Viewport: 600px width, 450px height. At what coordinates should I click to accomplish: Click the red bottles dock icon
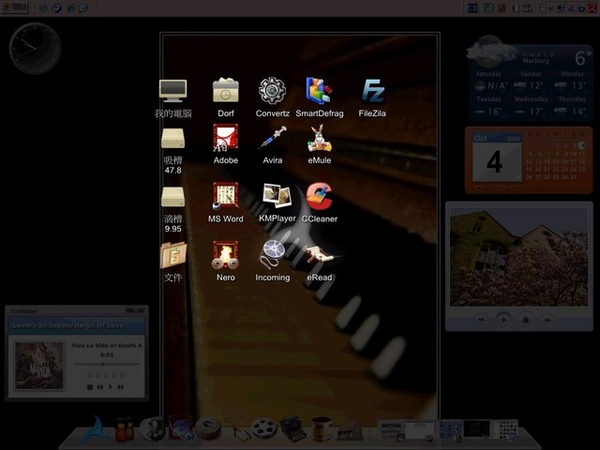(x=124, y=429)
